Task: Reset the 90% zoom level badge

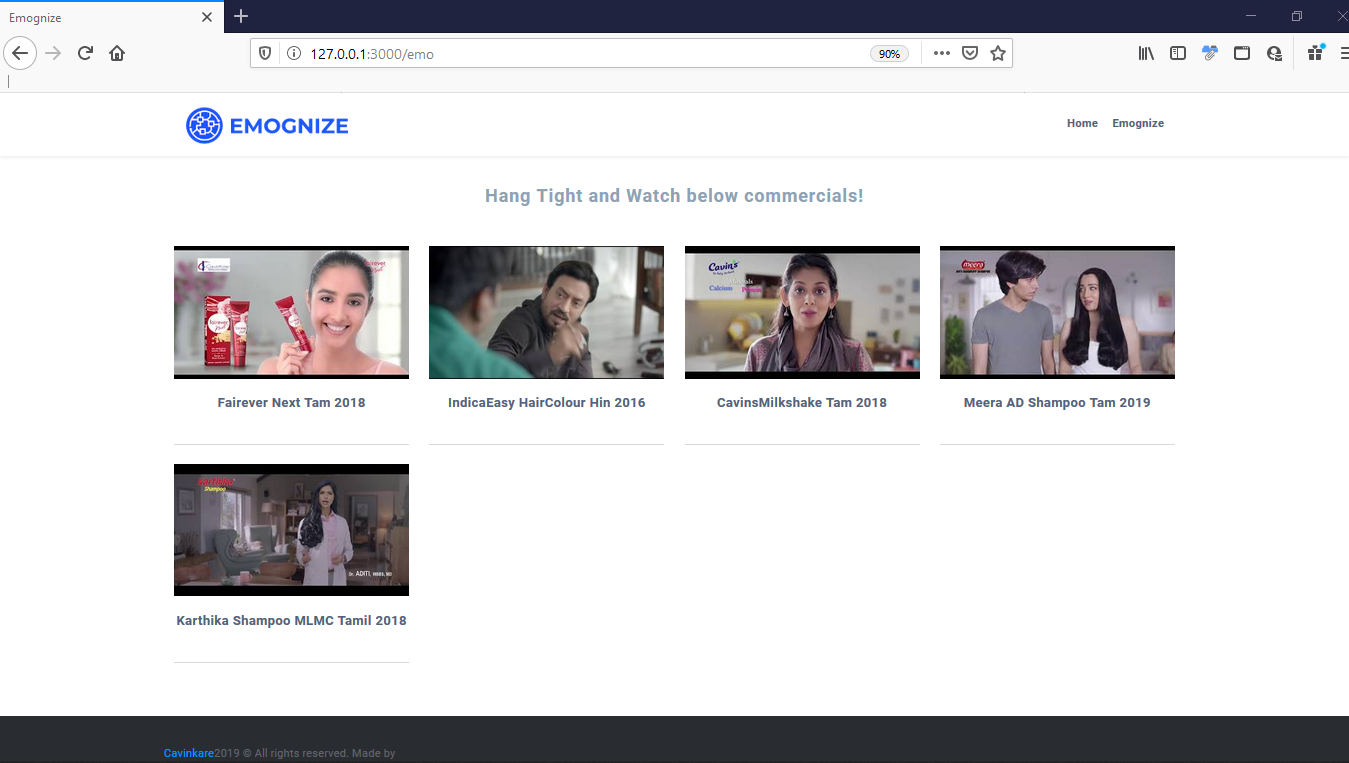Action: [889, 54]
